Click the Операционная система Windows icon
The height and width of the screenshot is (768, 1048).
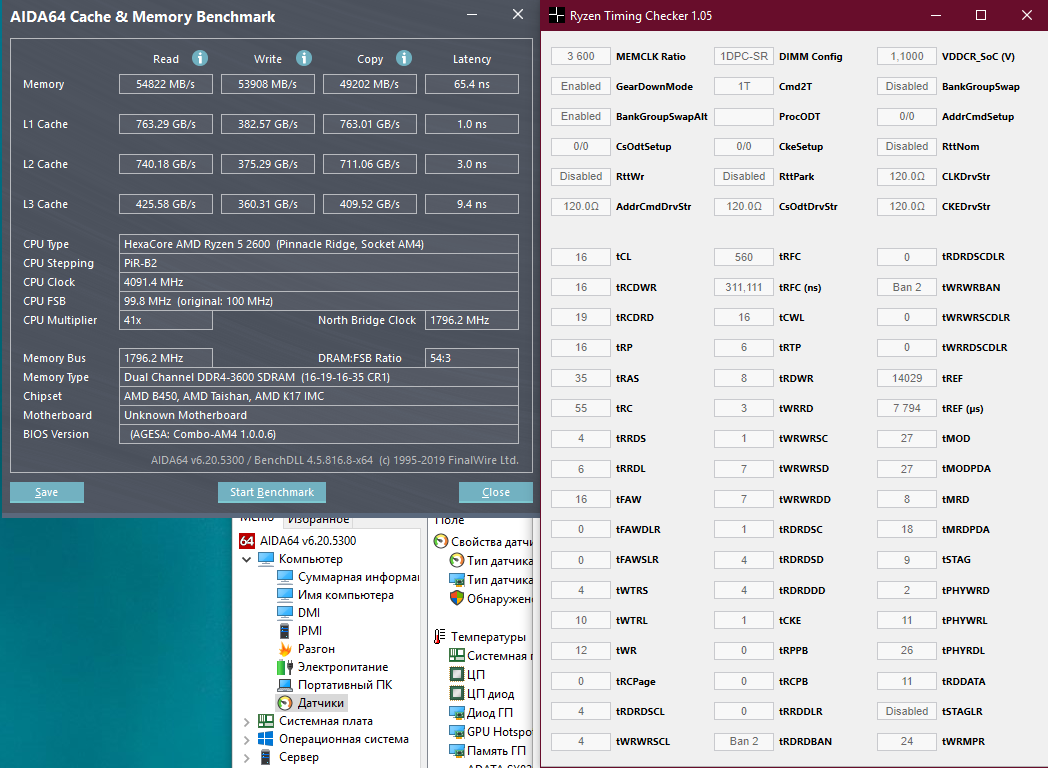[266, 739]
